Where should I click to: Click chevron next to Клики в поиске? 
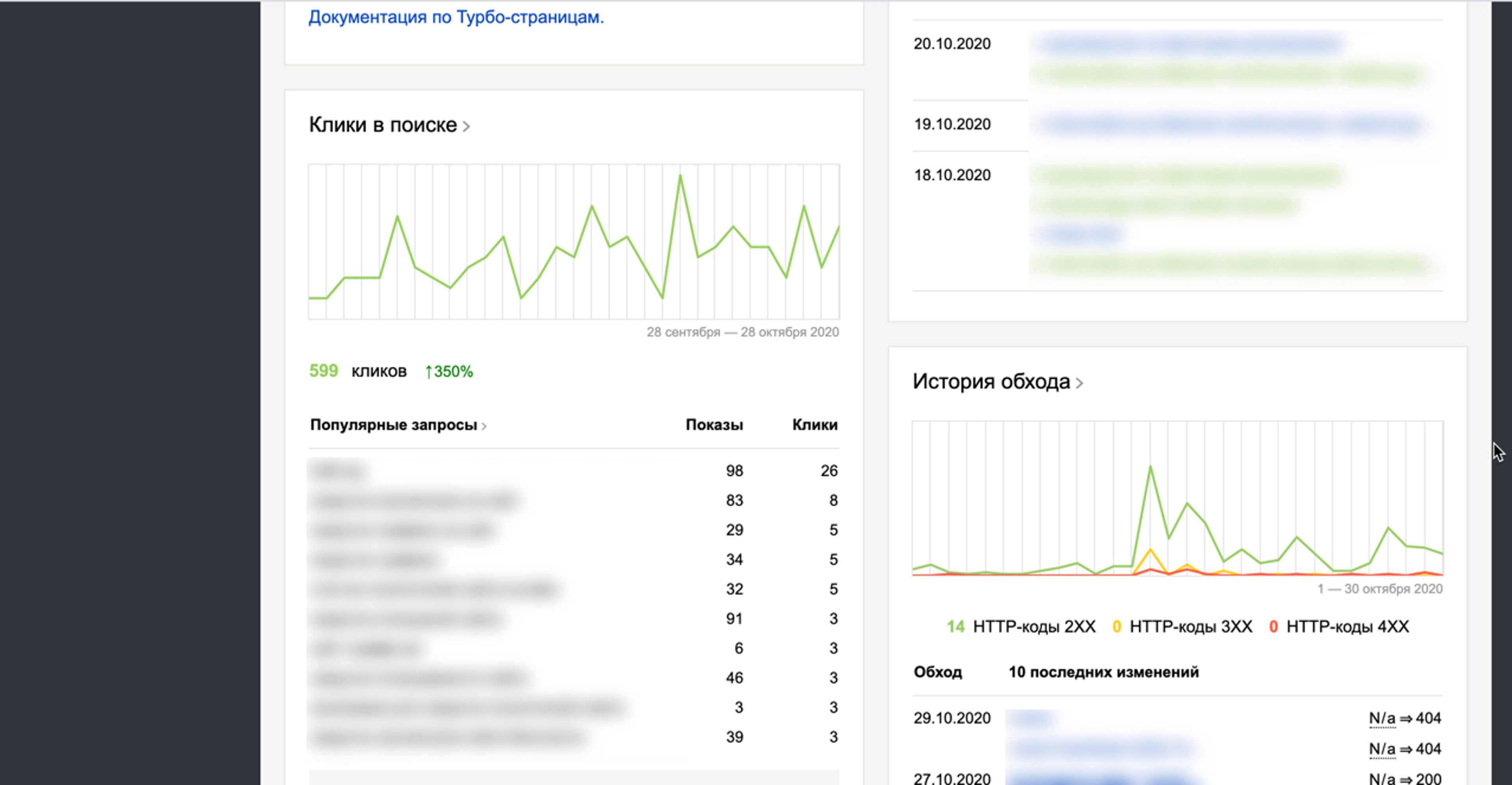pos(466,126)
